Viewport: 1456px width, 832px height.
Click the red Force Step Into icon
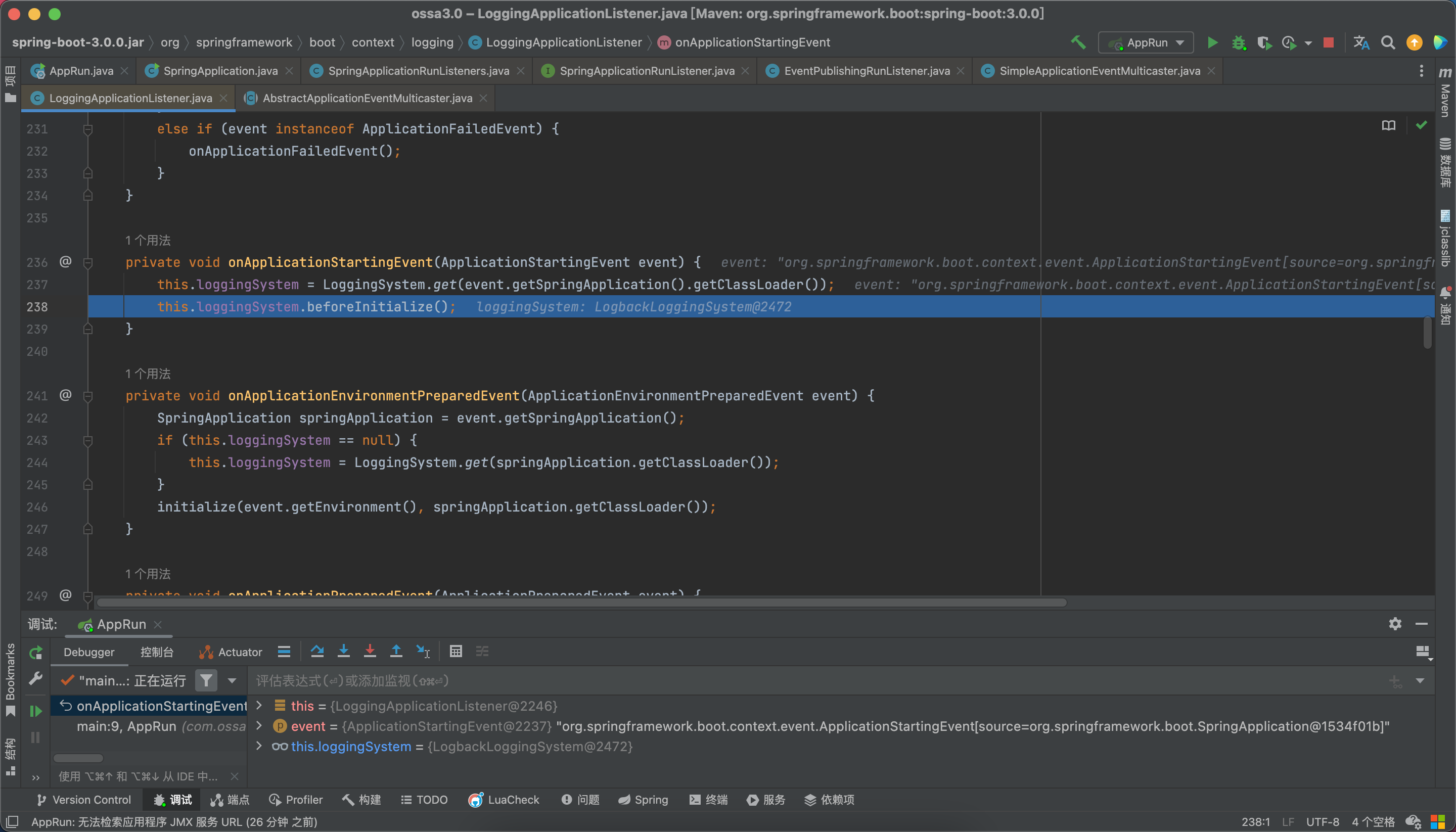pyautogui.click(x=370, y=652)
